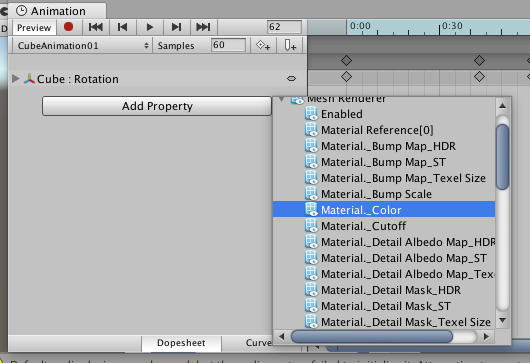The height and width of the screenshot is (363, 530).
Task: Click the current frame field showing 62
Action: point(284,27)
